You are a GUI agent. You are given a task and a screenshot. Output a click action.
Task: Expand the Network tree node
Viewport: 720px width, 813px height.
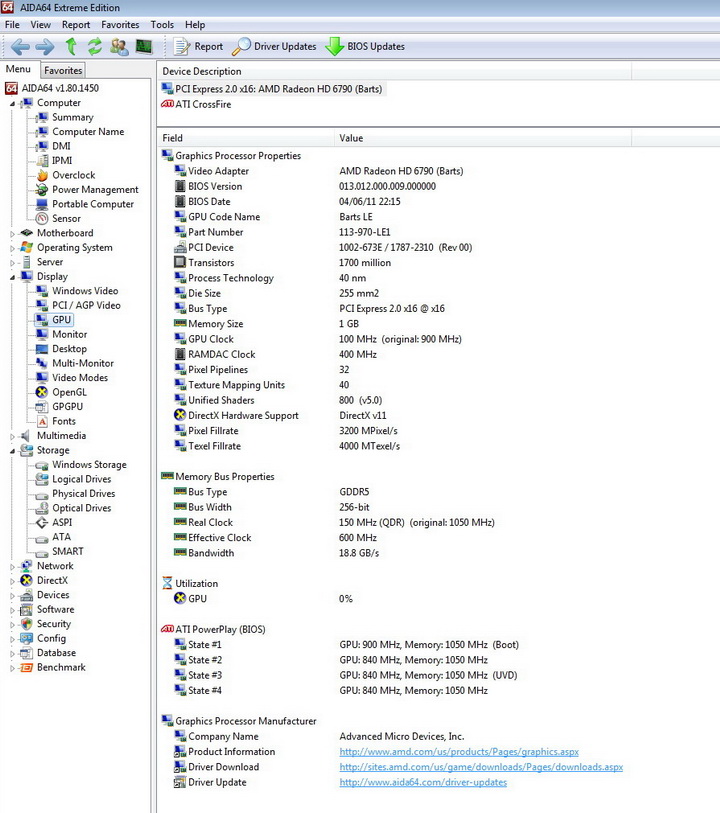tap(12, 566)
